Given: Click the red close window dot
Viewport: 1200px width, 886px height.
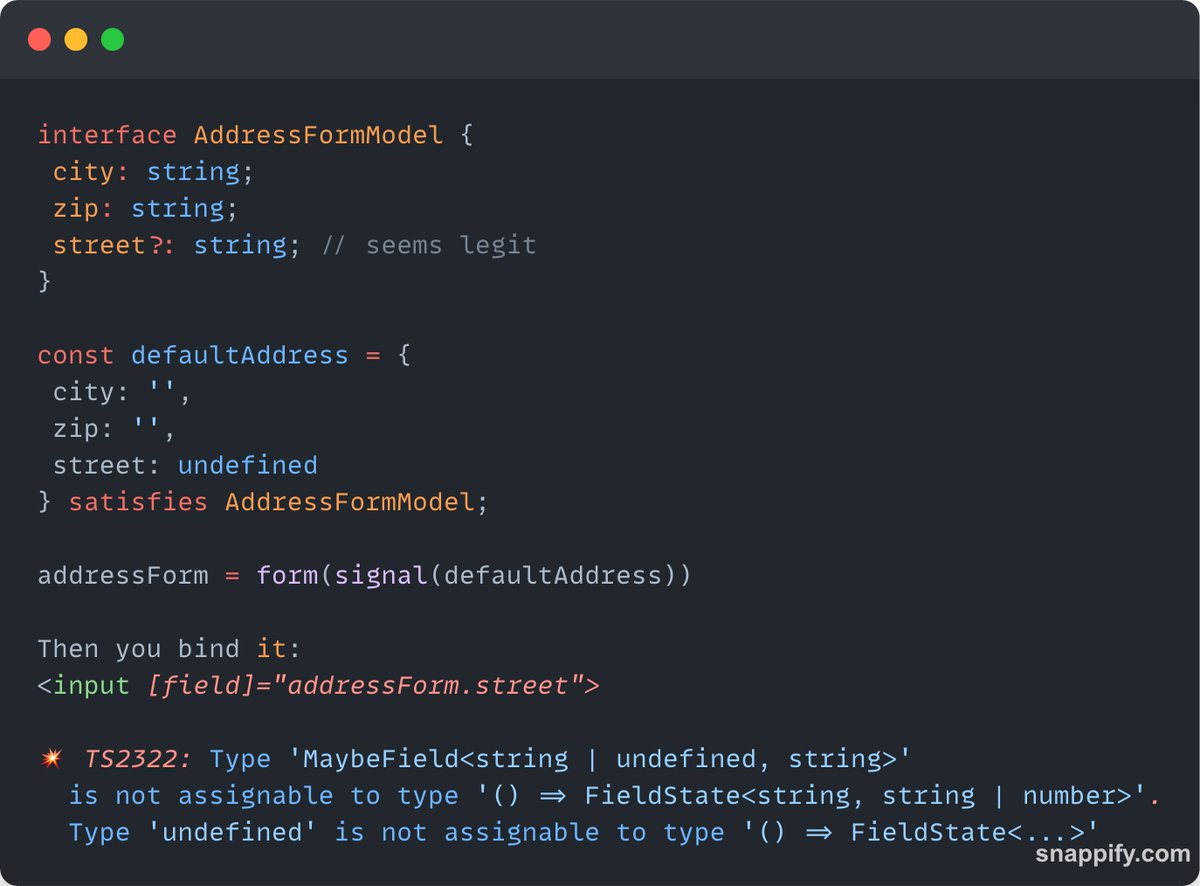Looking at the screenshot, I should point(39,40).
